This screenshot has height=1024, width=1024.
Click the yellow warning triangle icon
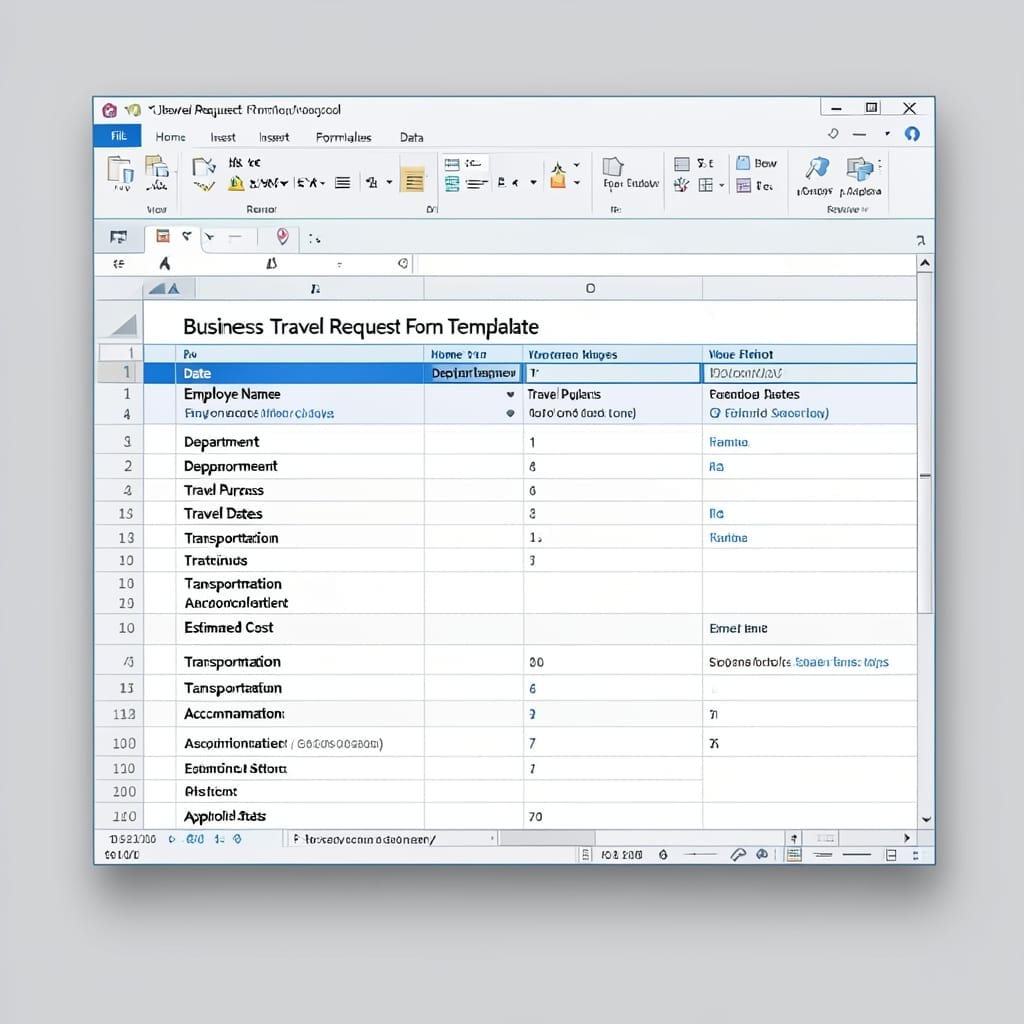236,184
